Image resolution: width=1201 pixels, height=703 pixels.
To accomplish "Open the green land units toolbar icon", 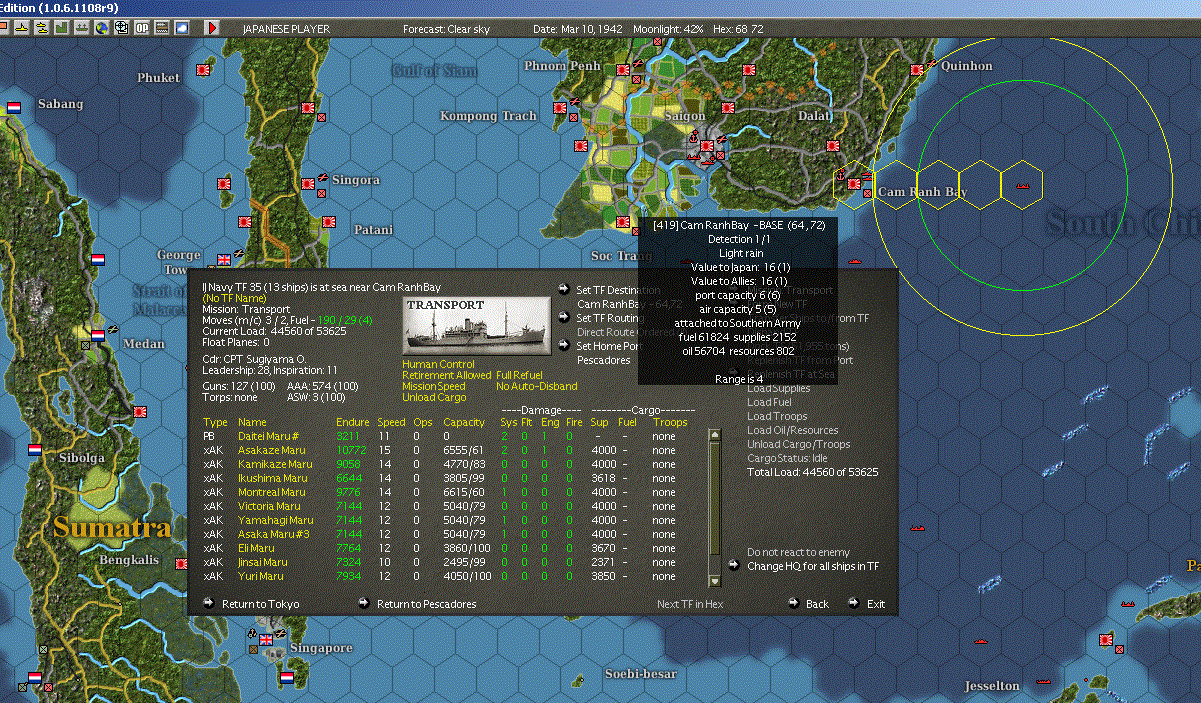I will point(62,28).
